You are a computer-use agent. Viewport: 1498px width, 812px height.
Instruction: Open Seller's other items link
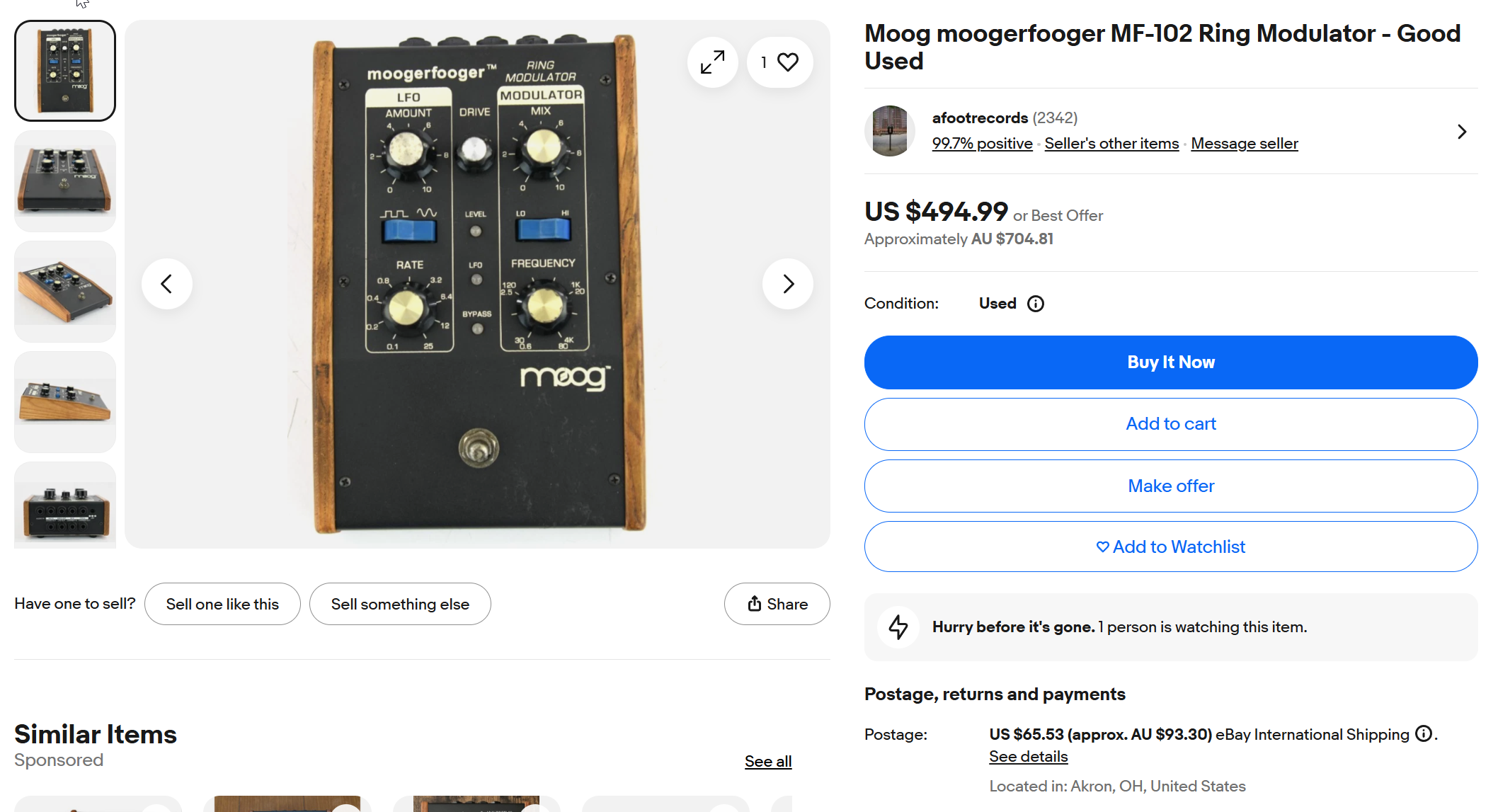(1111, 144)
